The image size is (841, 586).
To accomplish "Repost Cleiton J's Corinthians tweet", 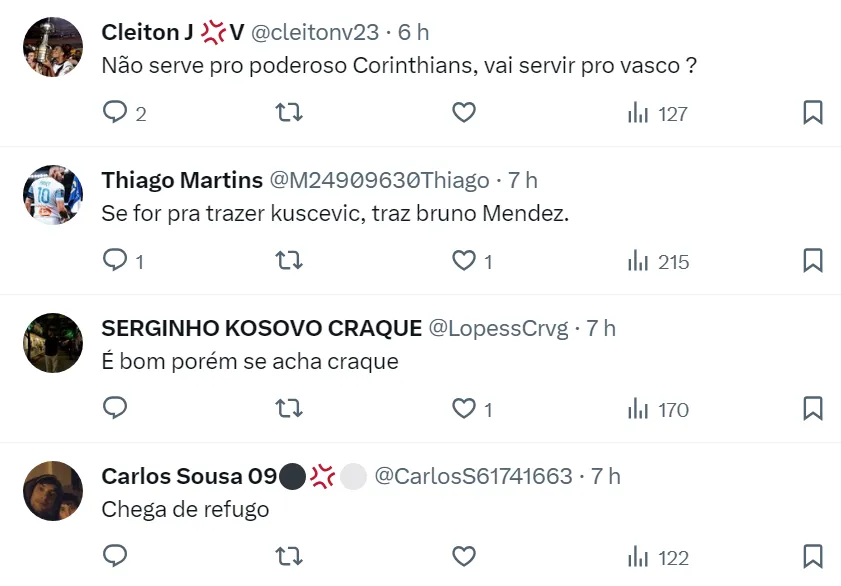I will tap(289, 113).
